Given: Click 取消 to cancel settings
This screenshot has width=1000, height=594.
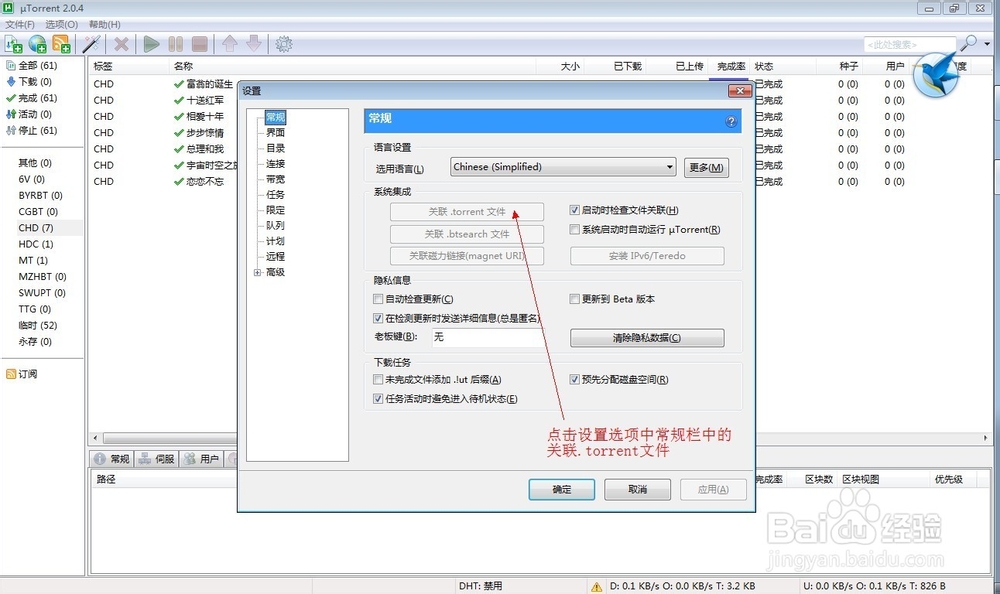Looking at the screenshot, I should click(x=637, y=489).
